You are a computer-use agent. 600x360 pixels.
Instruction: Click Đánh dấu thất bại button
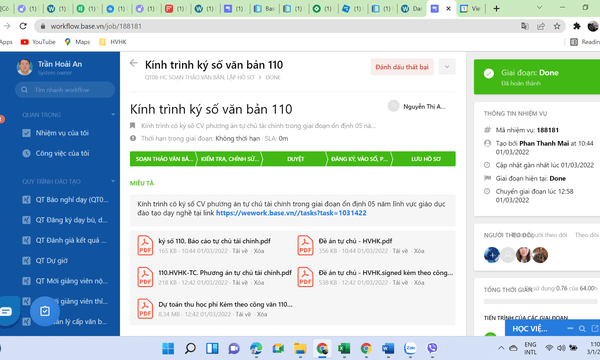pyautogui.click(x=402, y=67)
